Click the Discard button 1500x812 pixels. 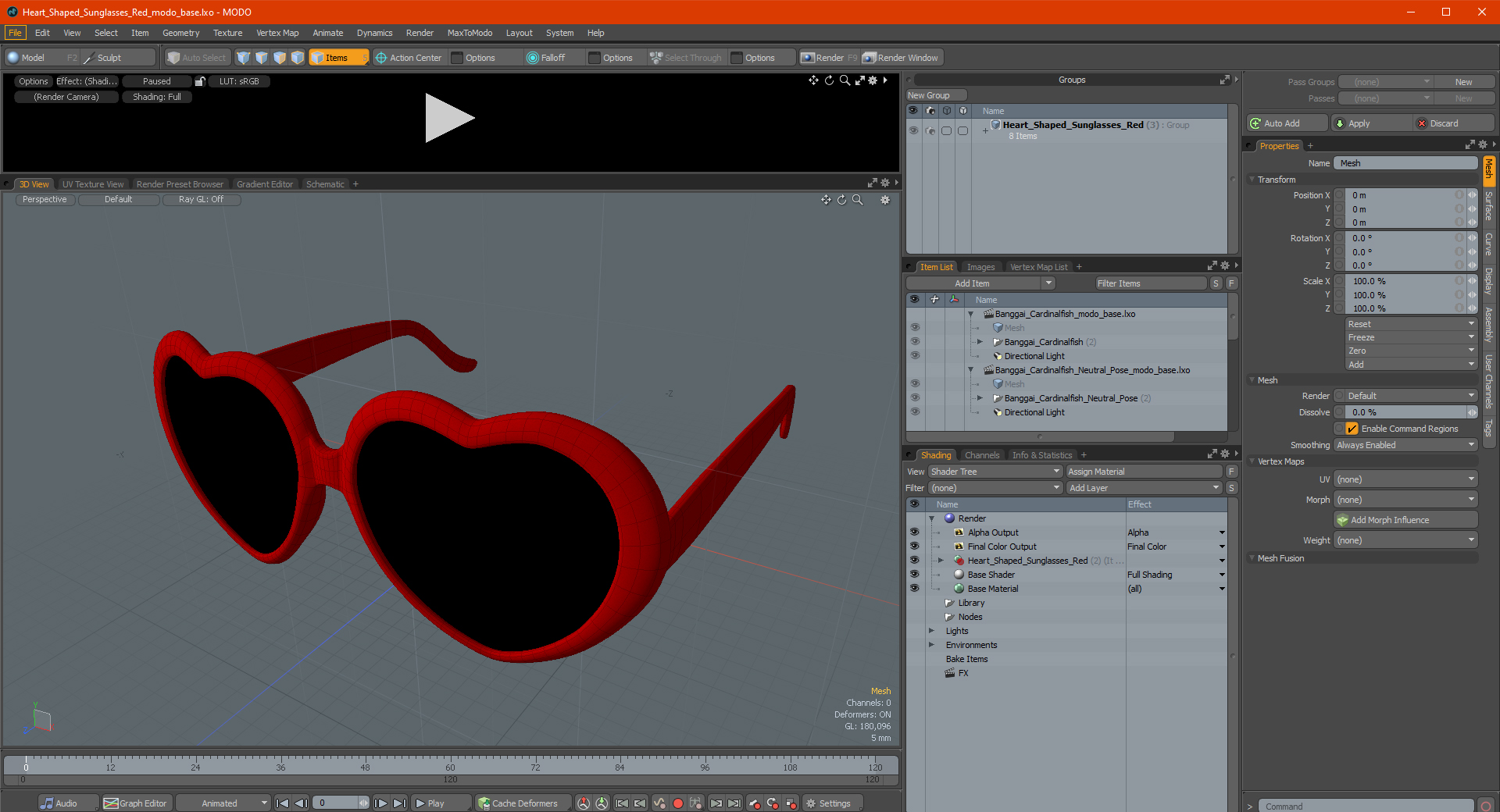click(1454, 123)
